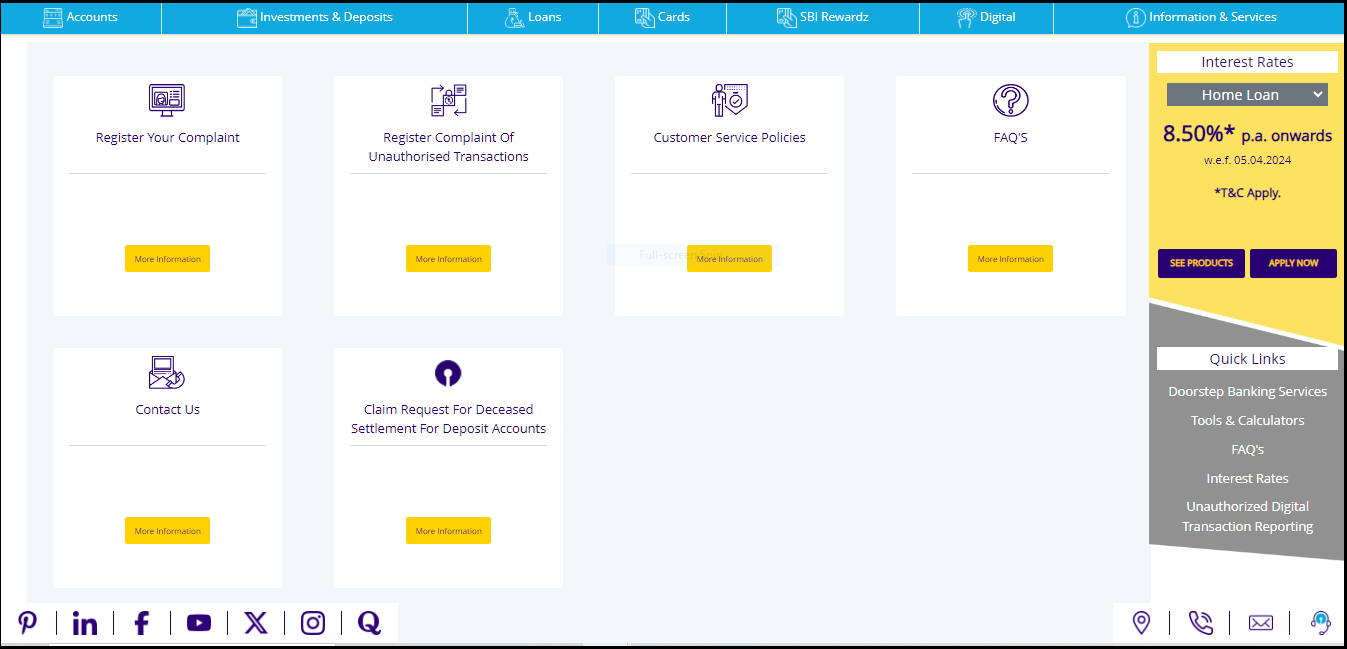1347x649 pixels.
Task: Click the FAQ'S card title
Action: pyautogui.click(x=1010, y=138)
